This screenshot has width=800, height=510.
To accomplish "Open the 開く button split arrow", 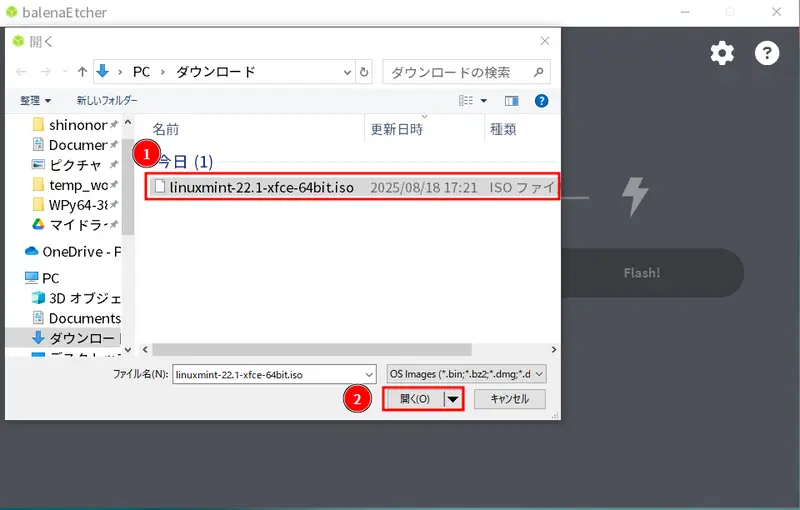I will click(x=453, y=399).
